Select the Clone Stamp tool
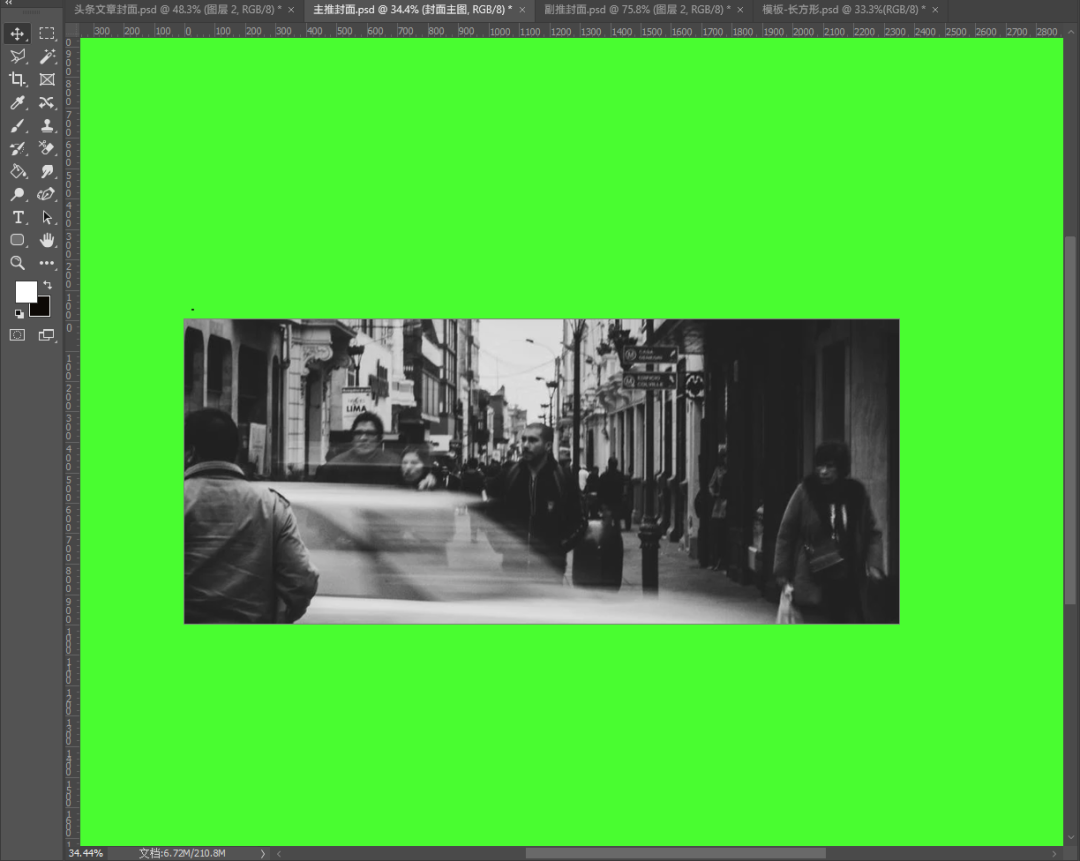Image resolution: width=1080 pixels, height=861 pixels. [47, 125]
